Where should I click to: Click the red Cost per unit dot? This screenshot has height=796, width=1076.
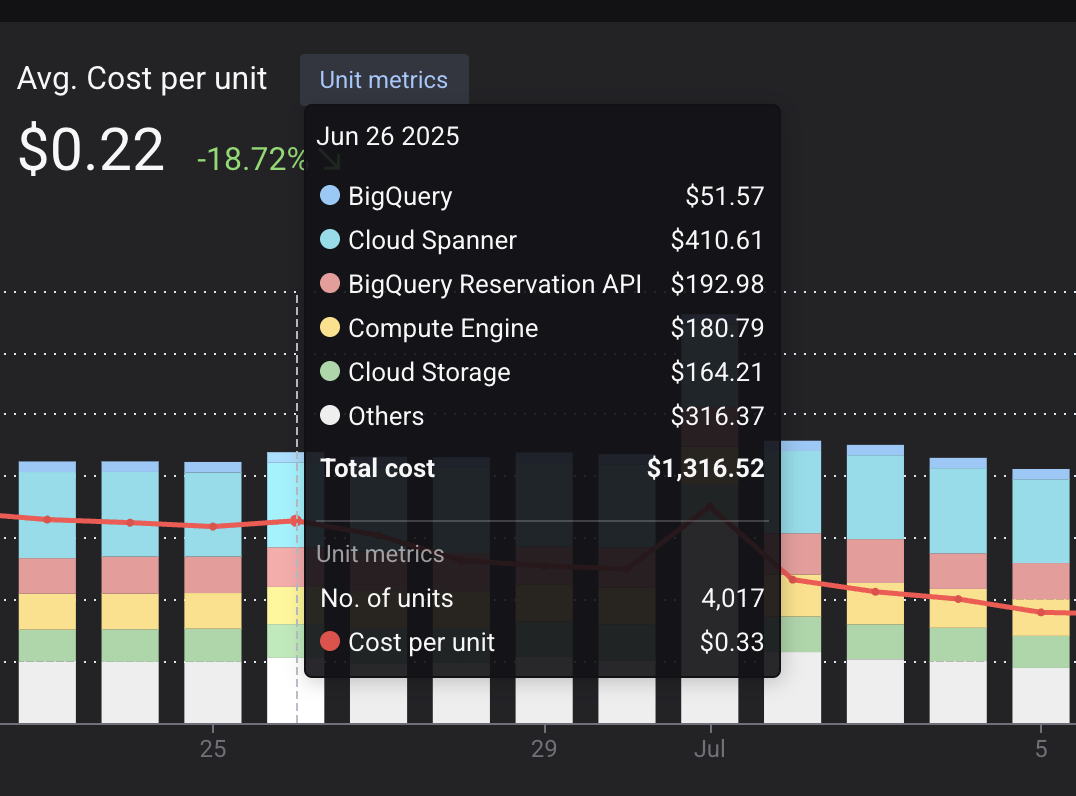pos(330,642)
